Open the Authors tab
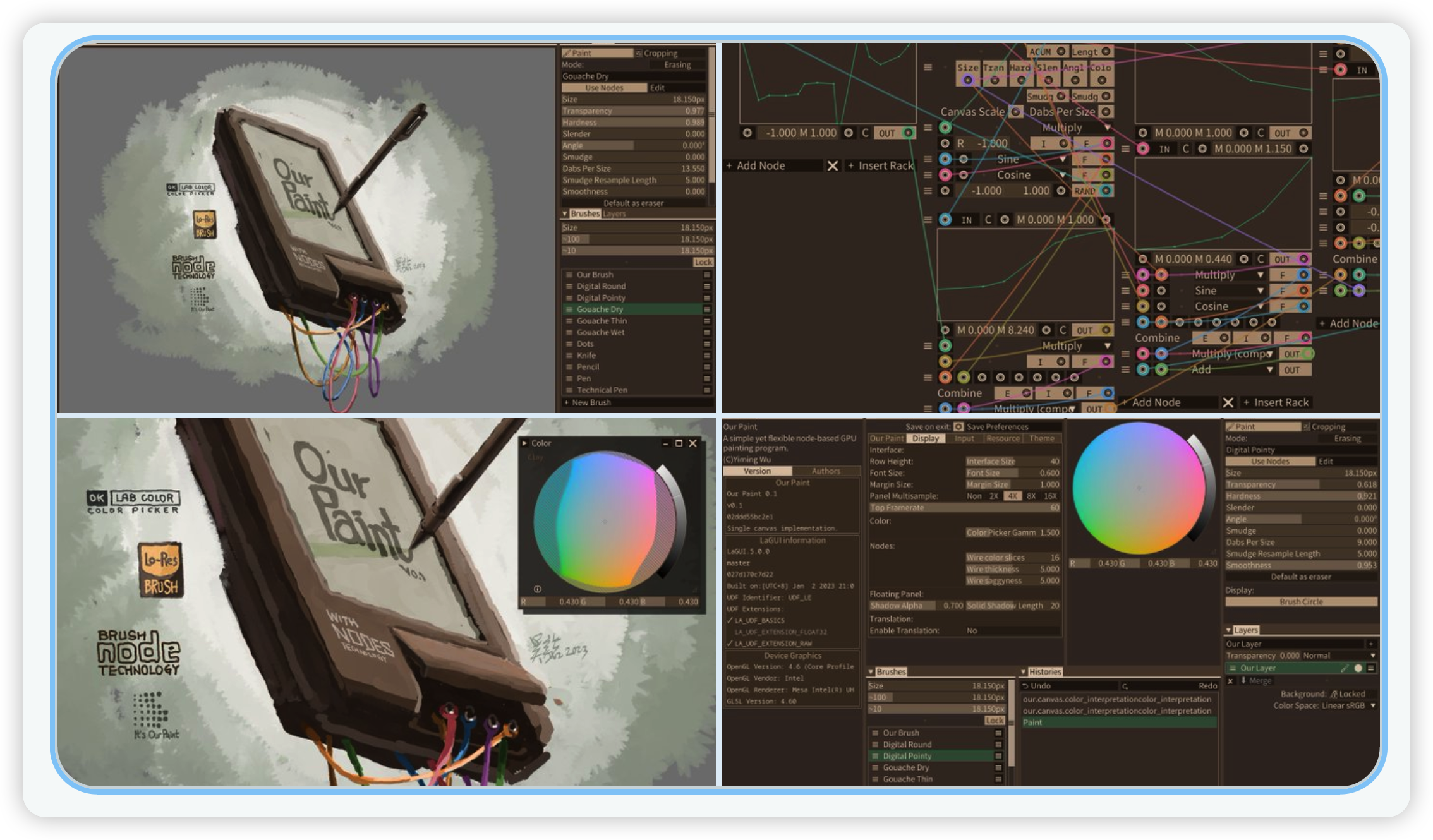Viewport: 1433px width, 840px height. click(826, 471)
